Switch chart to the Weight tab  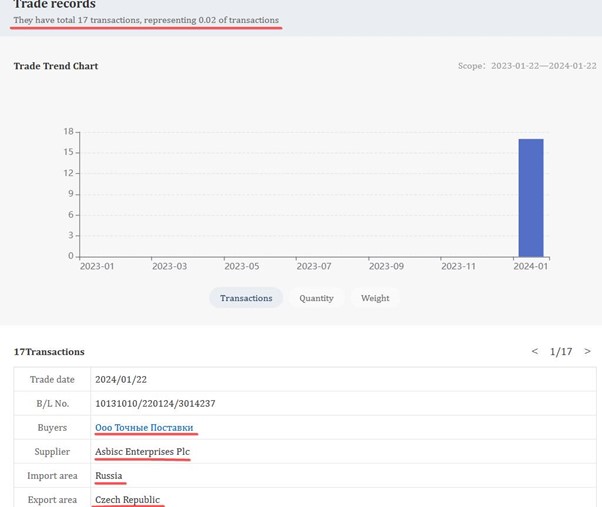pyautogui.click(x=375, y=298)
